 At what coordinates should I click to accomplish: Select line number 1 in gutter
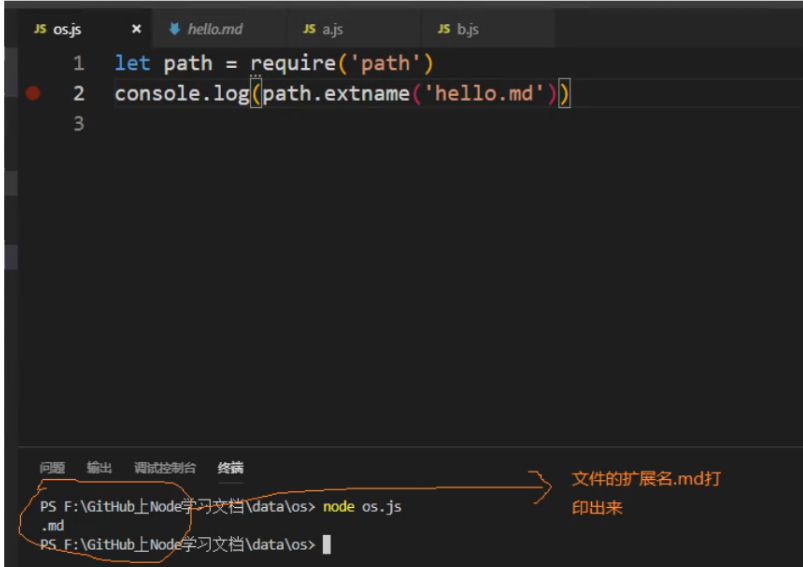(x=78, y=64)
